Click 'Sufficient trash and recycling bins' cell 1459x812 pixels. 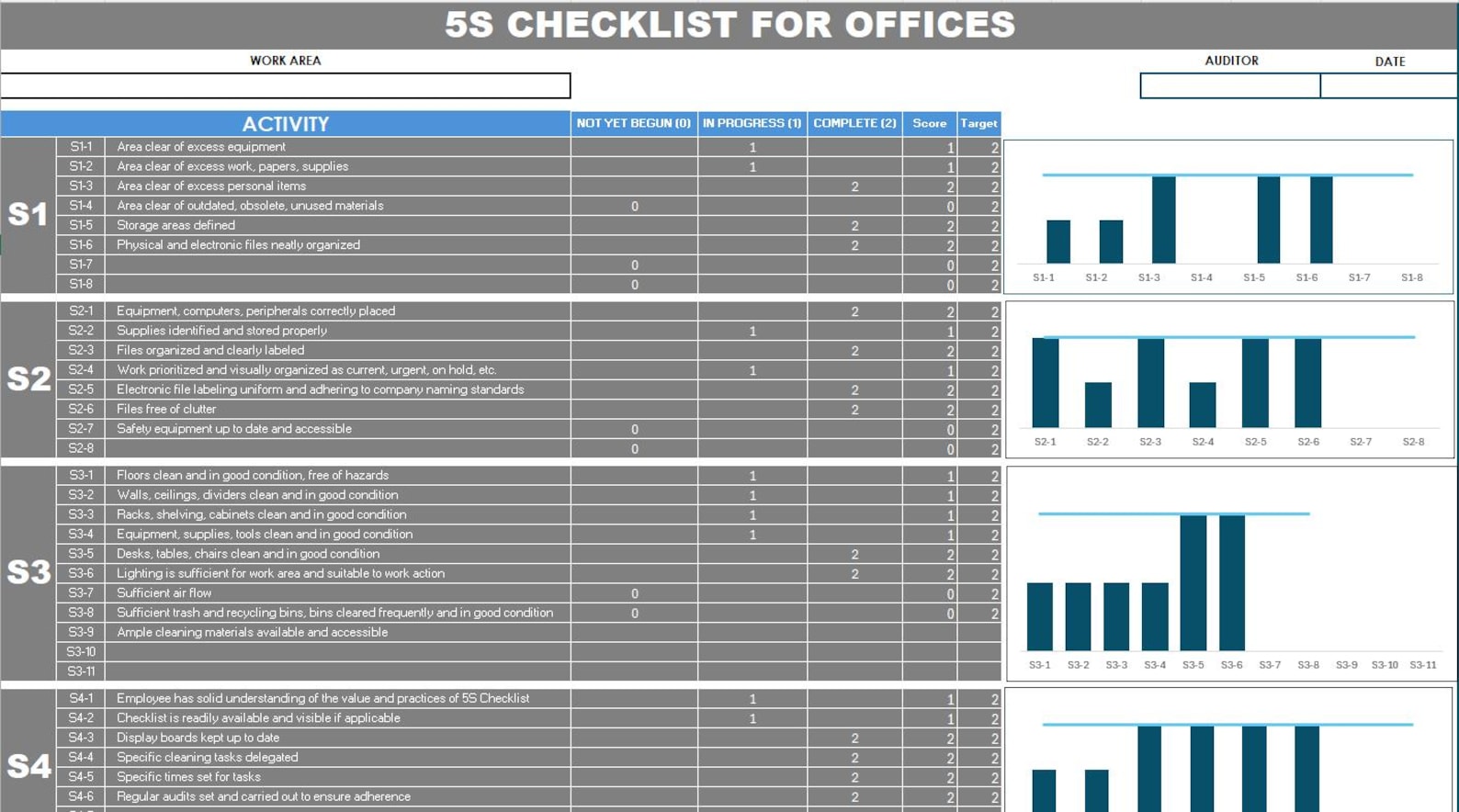(x=337, y=613)
